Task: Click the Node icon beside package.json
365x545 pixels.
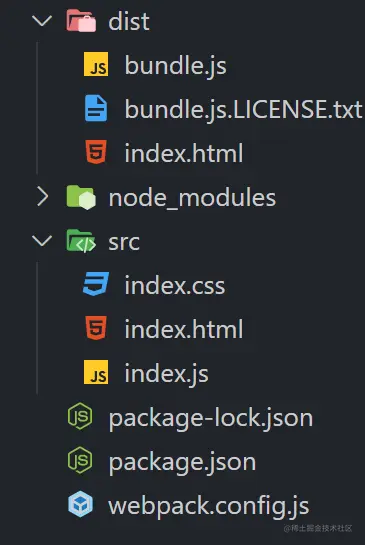Action: 80,460
